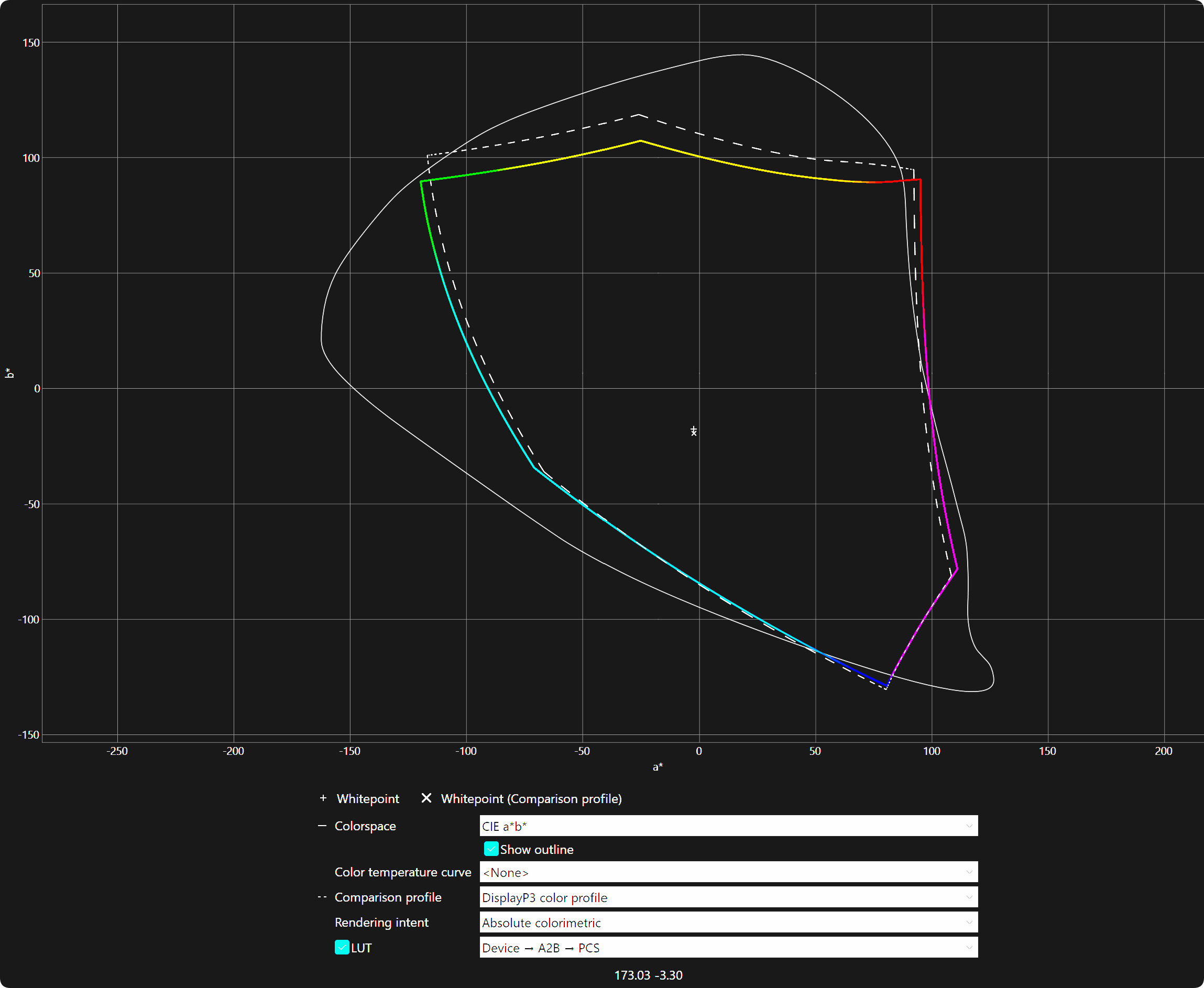Open the Comparison profile DisplayP3 dropdown
The width and height of the screenshot is (1204, 988).
[x=728, y=897]
